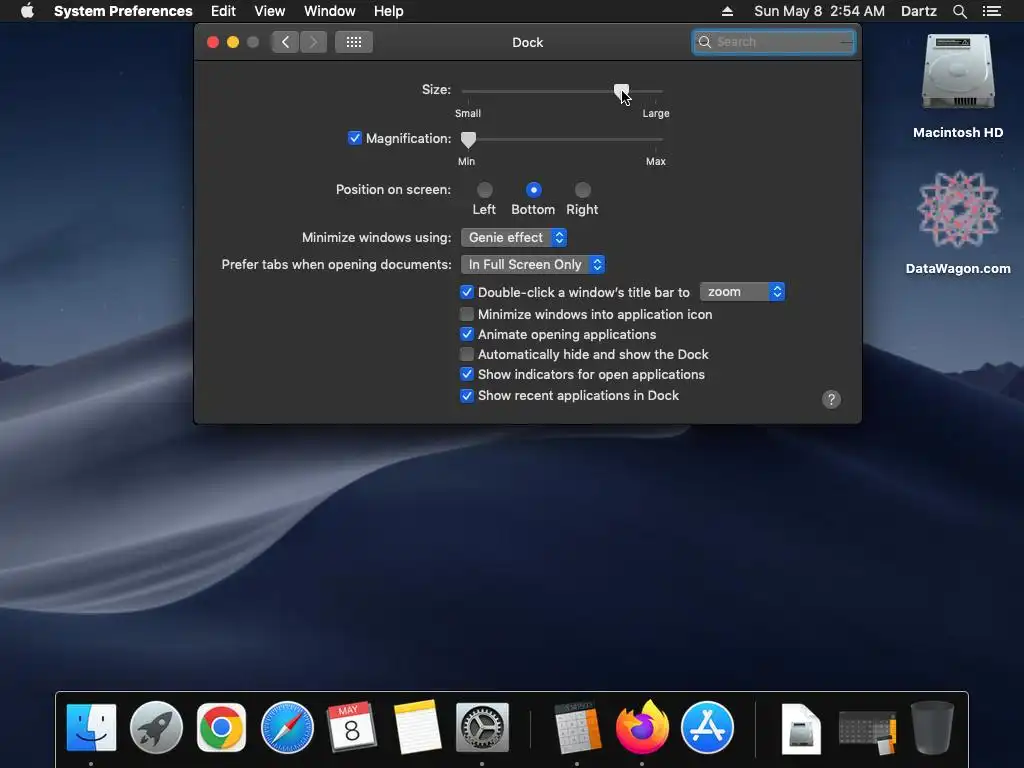The height and width of the screenshot is (768, 1024).
Task: Enable Automatically hide and show the Dock
Action: [x=466, y=354]
